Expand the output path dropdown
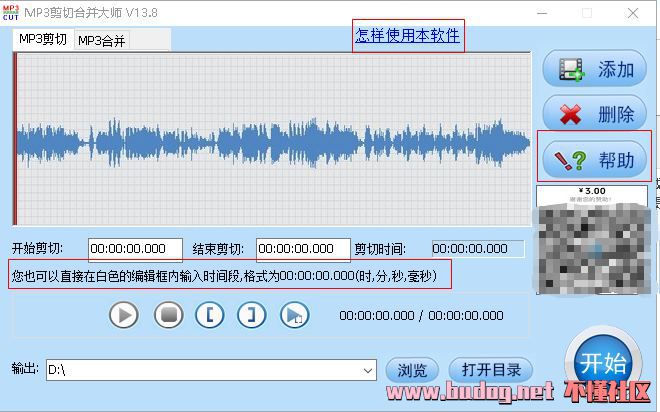Viewport: 660px width, 412px height. click(369, 370)
